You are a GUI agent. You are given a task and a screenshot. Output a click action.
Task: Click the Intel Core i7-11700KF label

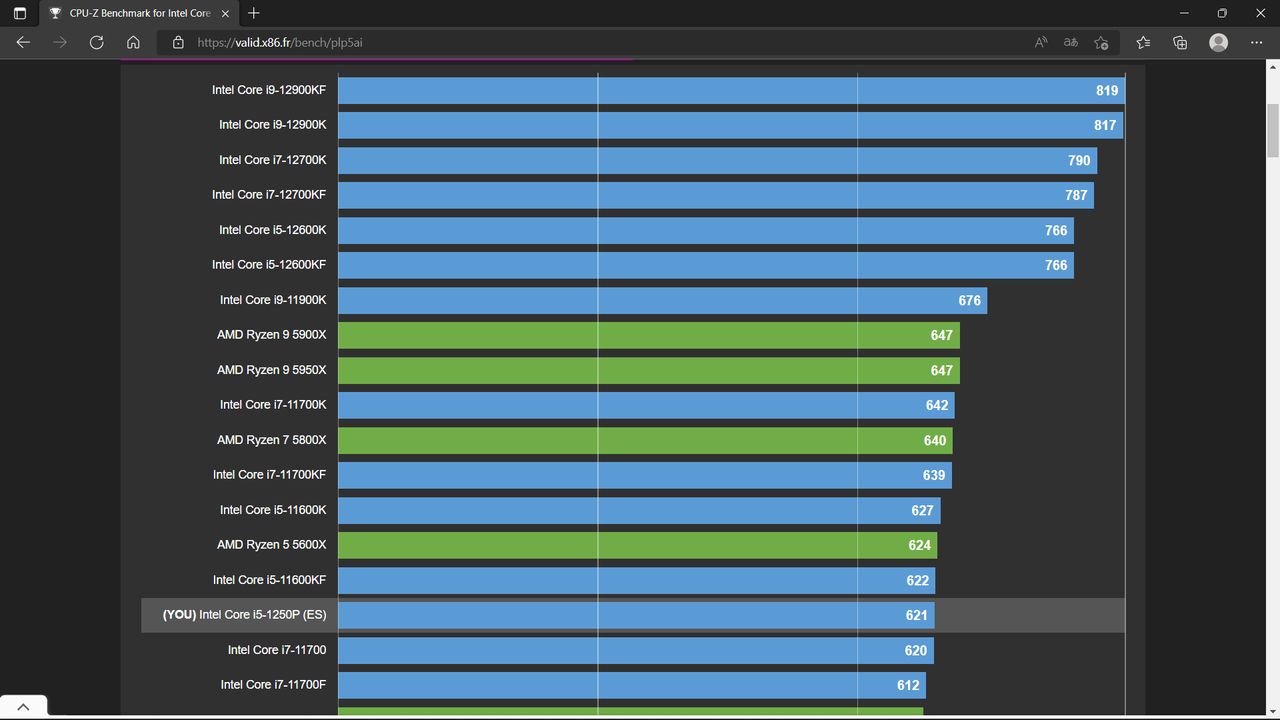pos(269,475)
